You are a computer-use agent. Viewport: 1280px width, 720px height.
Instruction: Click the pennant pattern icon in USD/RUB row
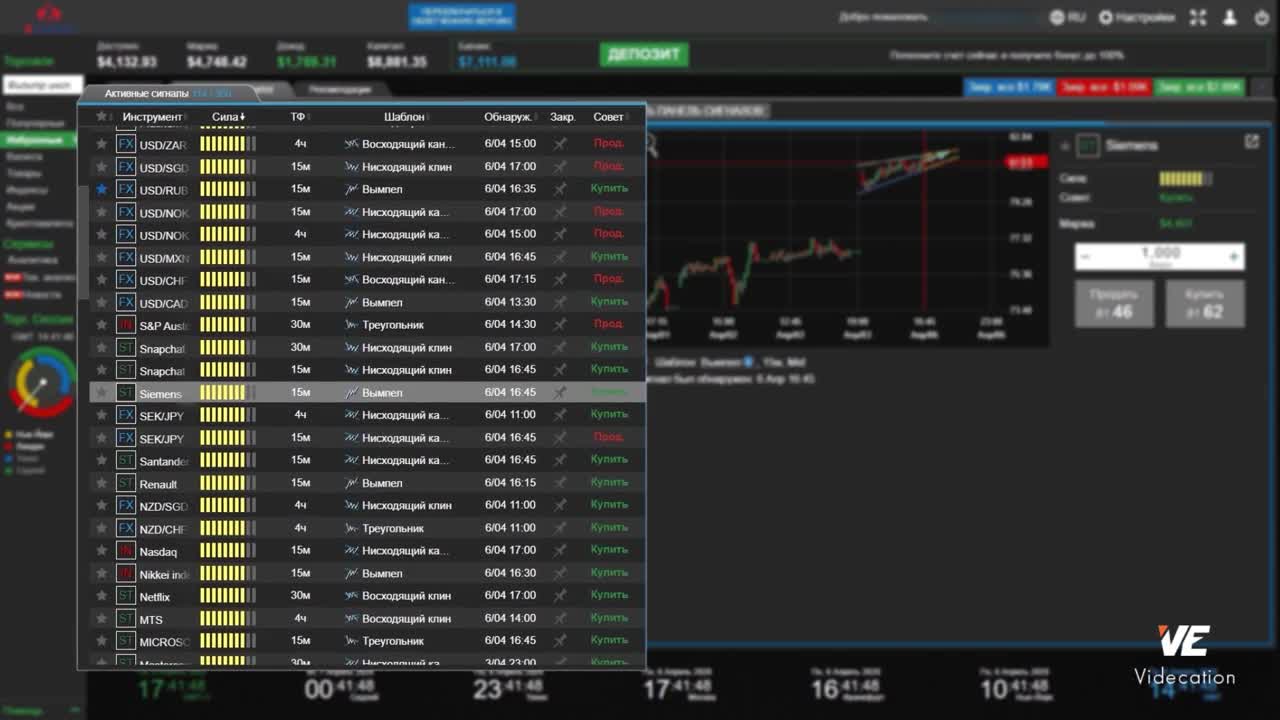coord(352,189)
